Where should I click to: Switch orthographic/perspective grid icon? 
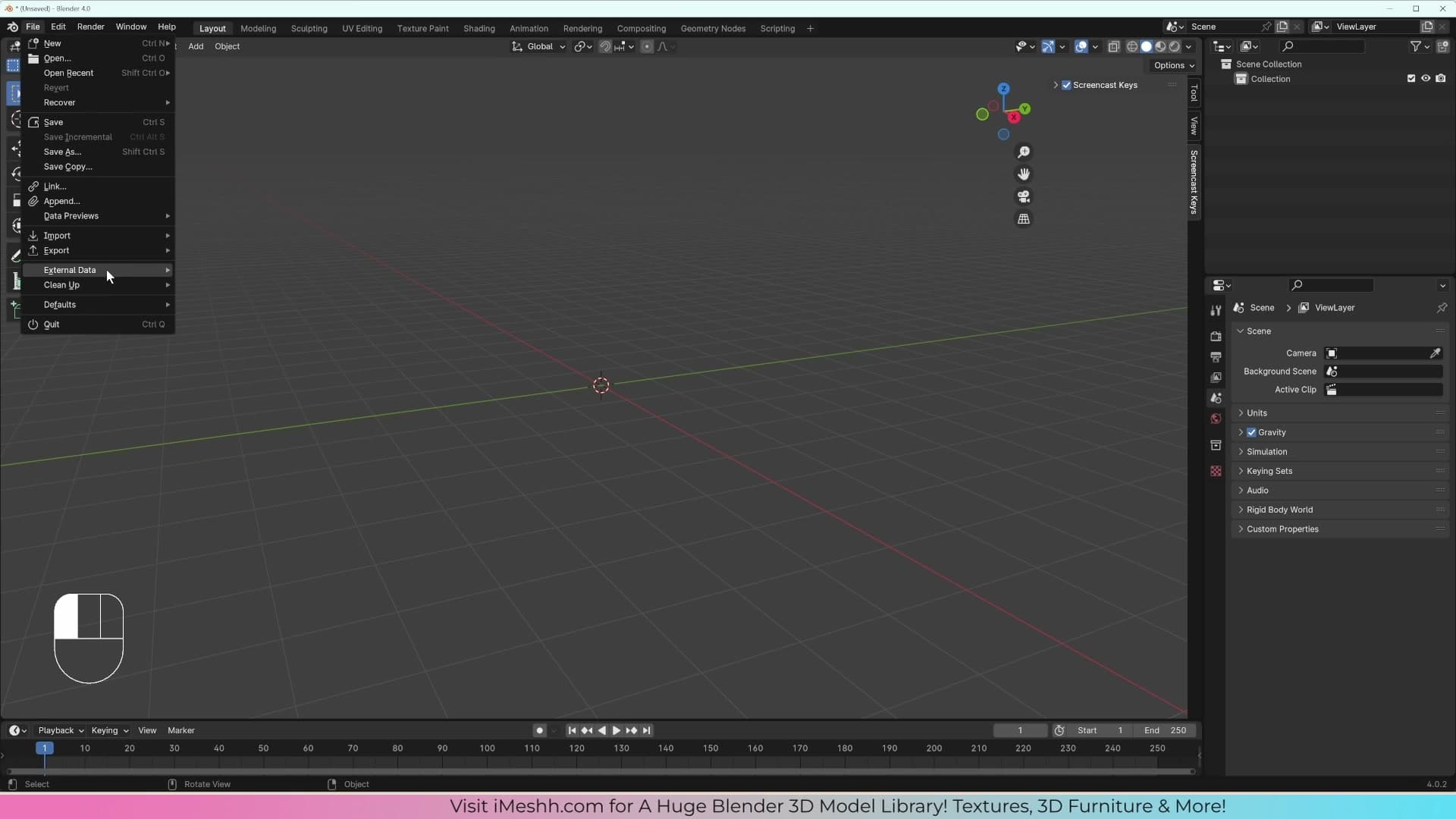(1024, 219)
